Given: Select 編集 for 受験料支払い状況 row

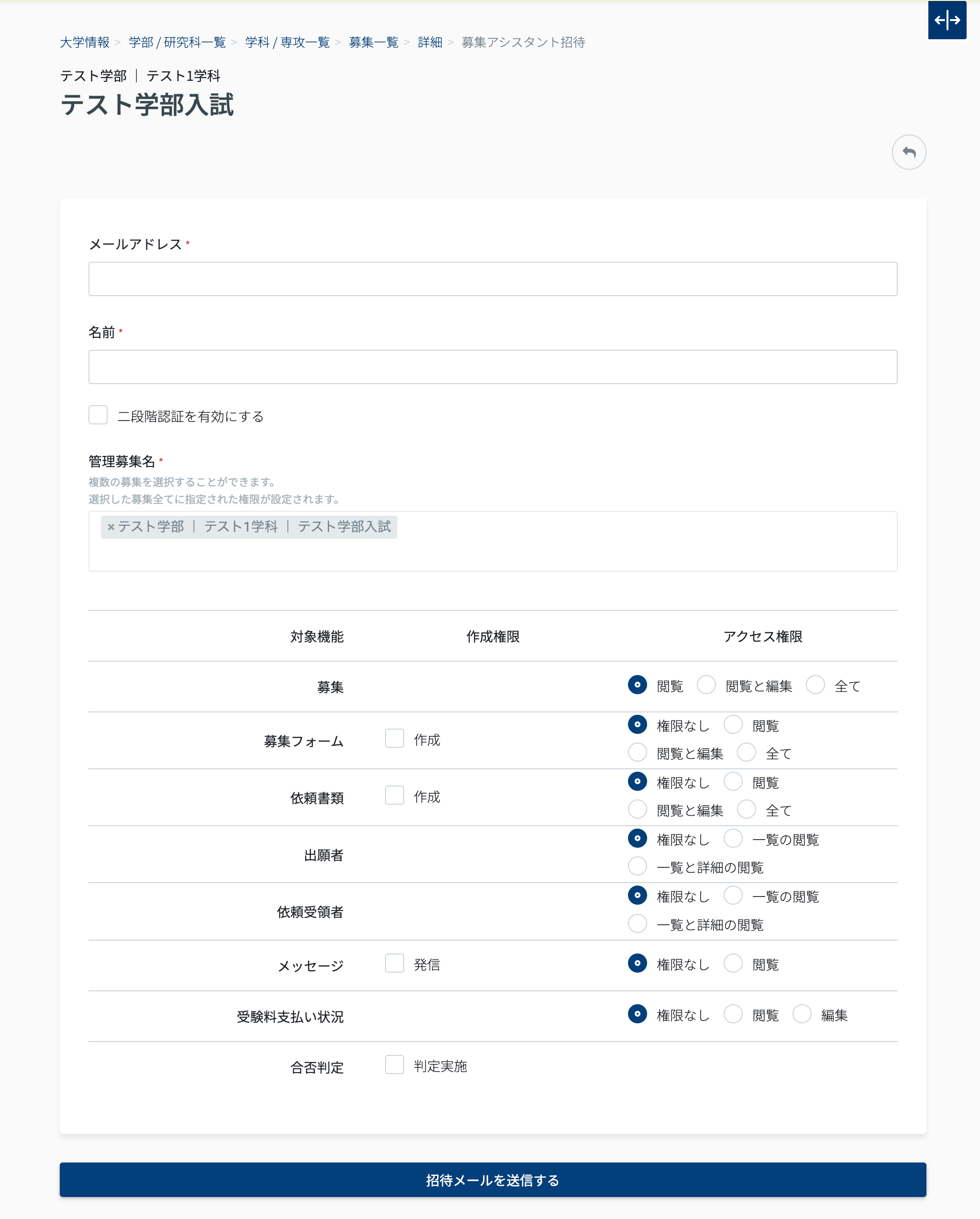Looking at the screenshot, I should point(802,1014).
